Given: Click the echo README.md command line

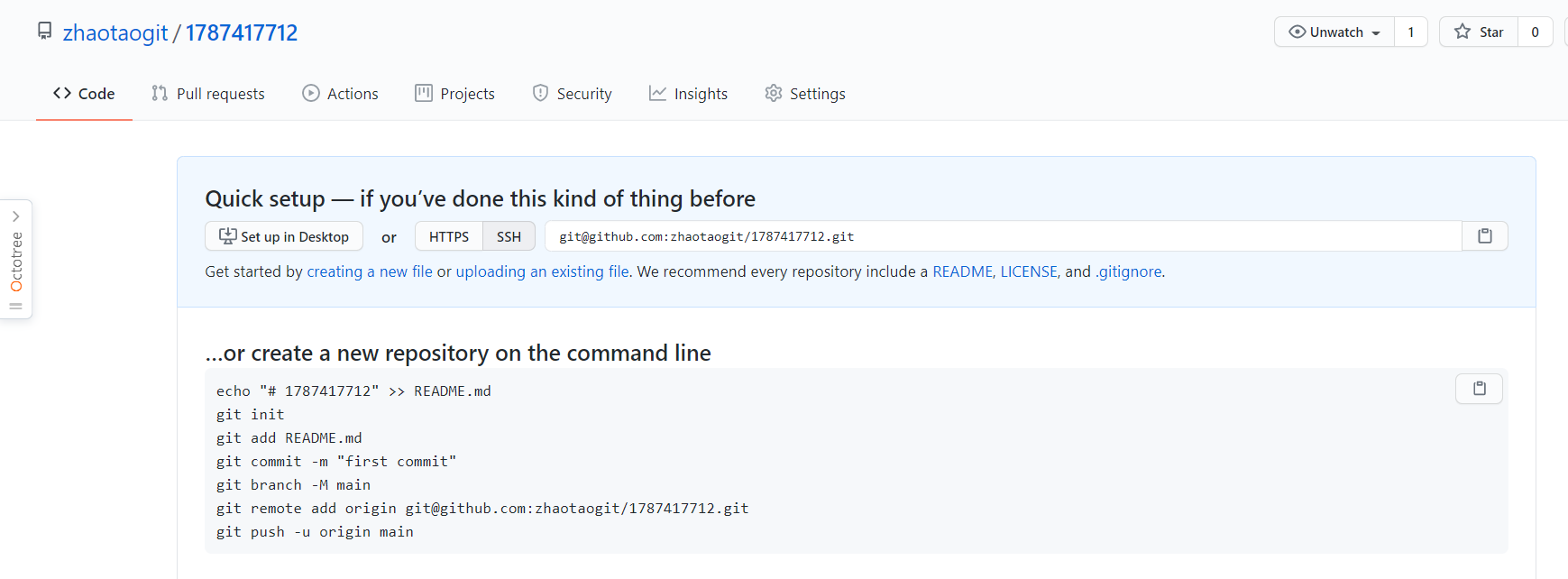Looking at the screenshot, I should point(353,391).
